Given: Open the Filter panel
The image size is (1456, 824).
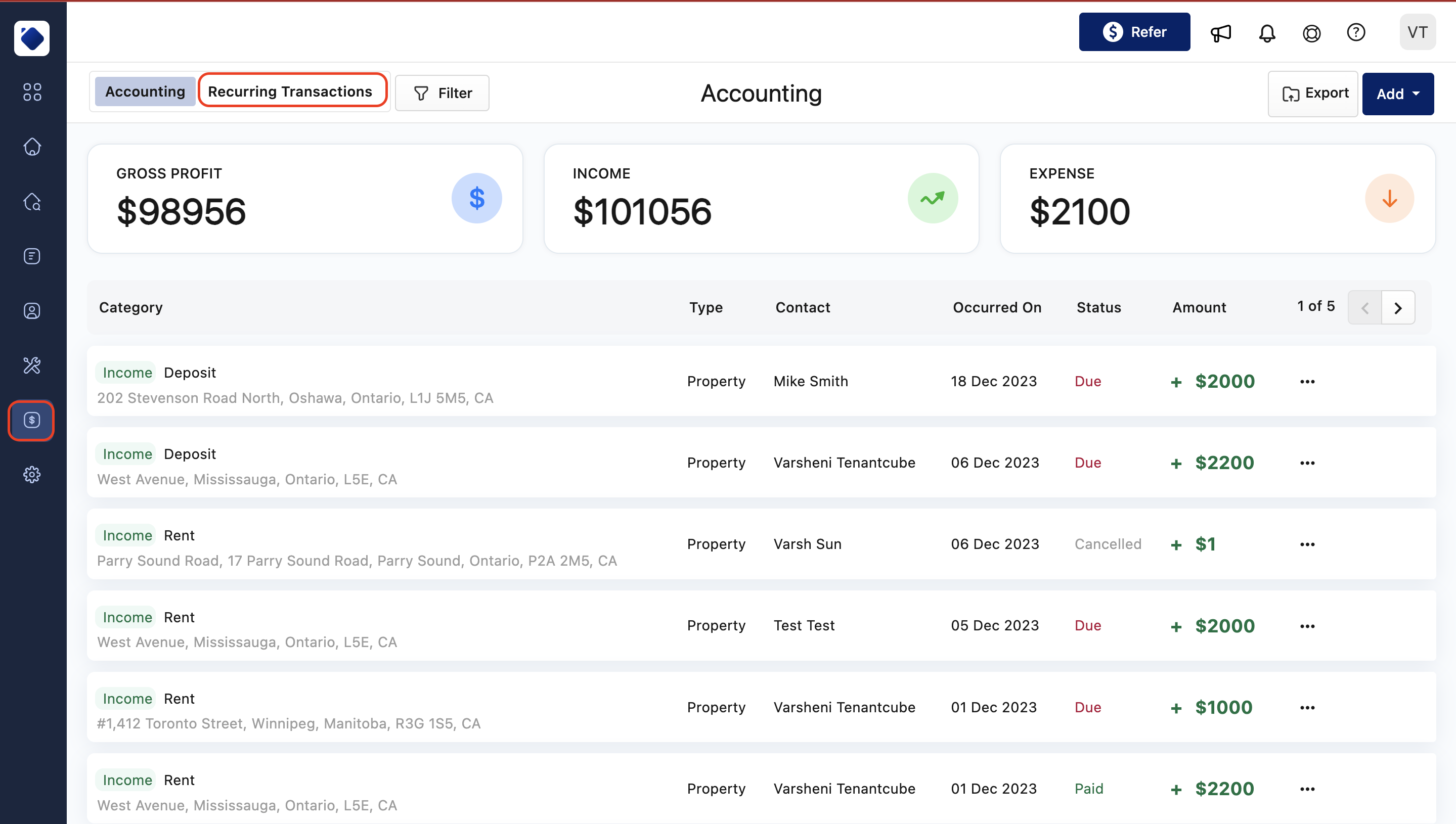Looking at the screenshot, I should pos(442,94).
